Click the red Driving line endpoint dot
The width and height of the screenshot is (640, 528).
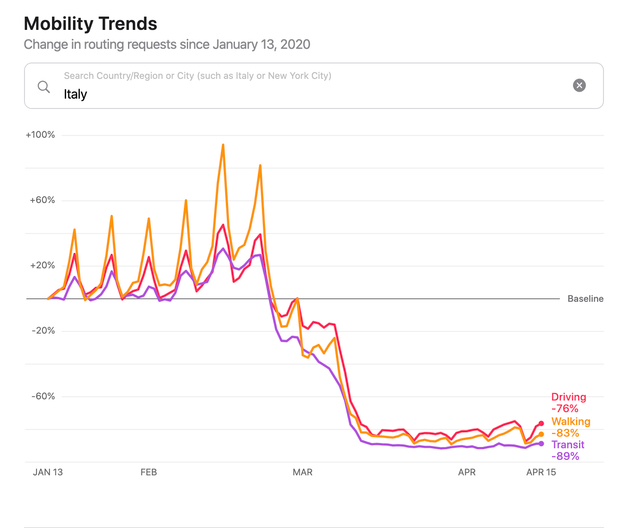point(541,424)
